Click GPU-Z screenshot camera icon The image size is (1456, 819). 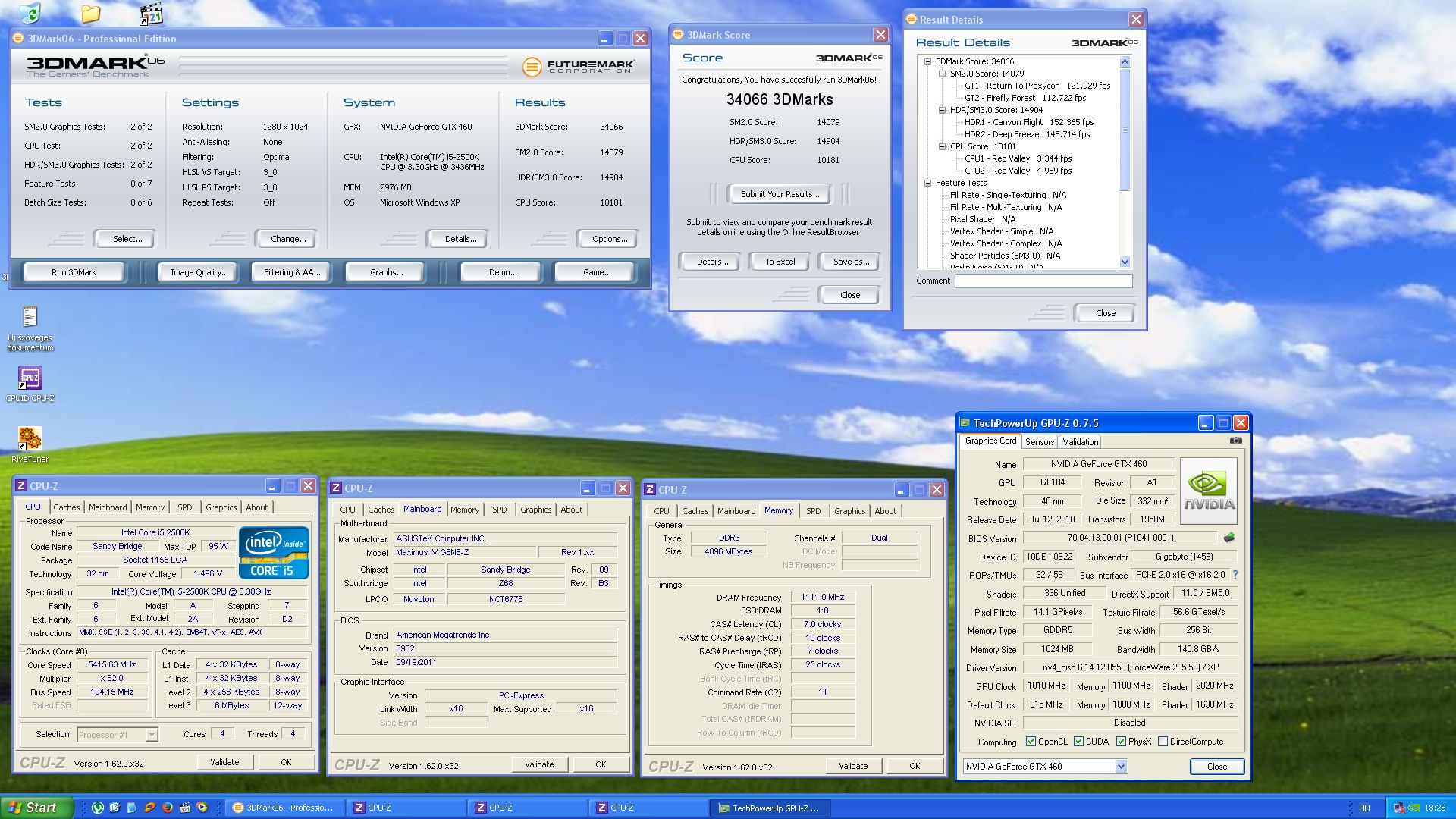1235,441
